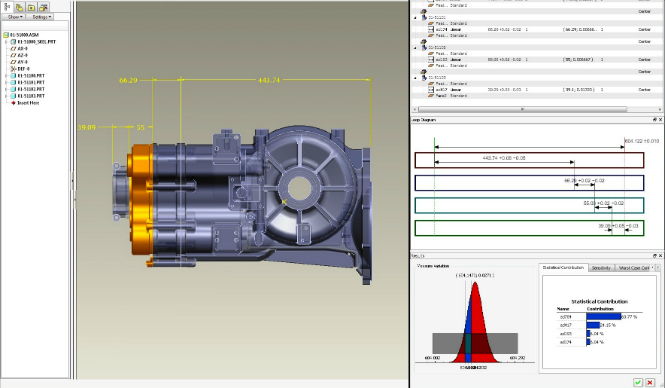Click the orange end-cap part on model
665x388 pixels.
tap(141, 199)
